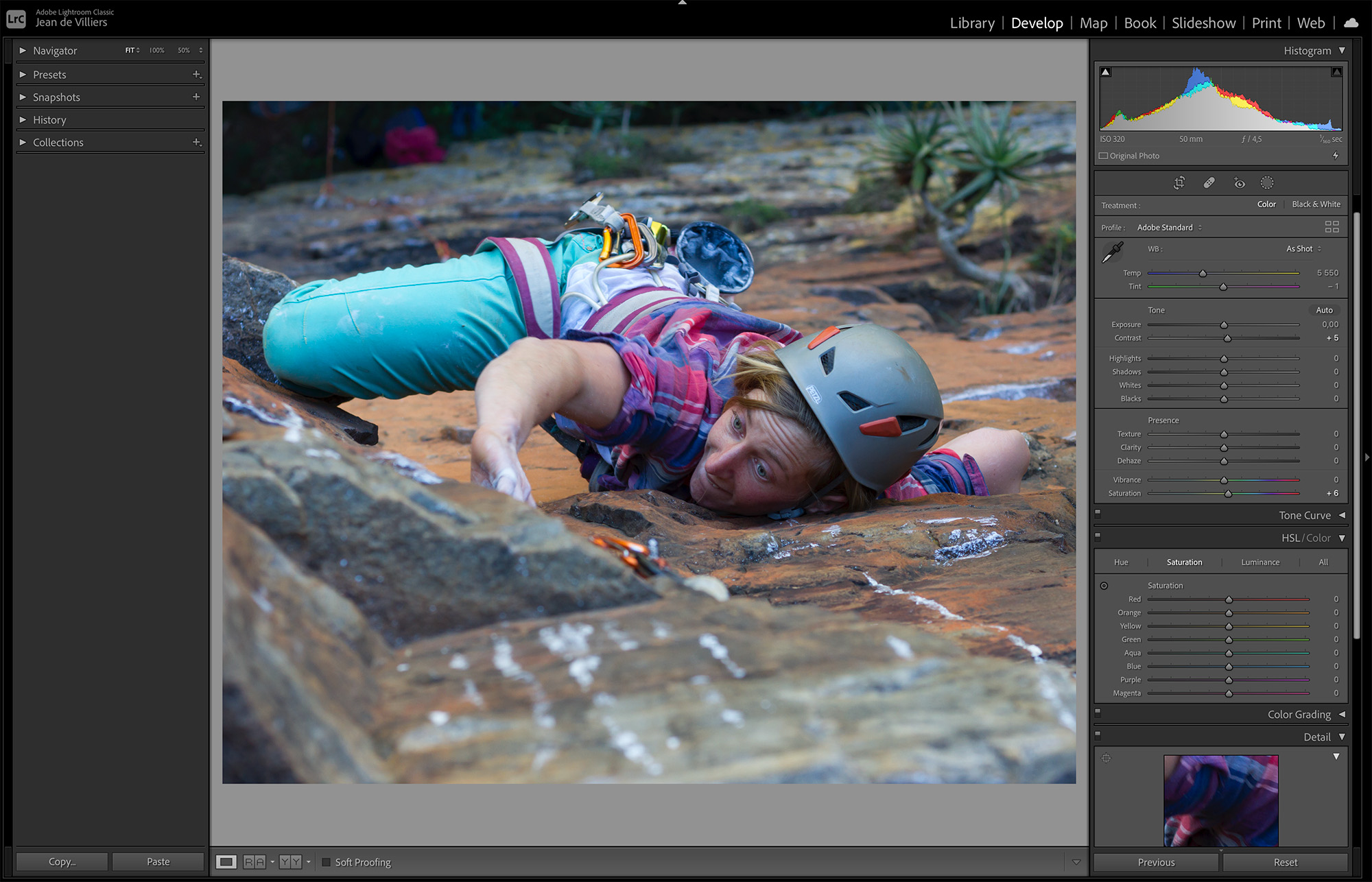Viewport: 1372px width, 882px height.
Task: Select the Masking tool icon
Action: 1267,183
